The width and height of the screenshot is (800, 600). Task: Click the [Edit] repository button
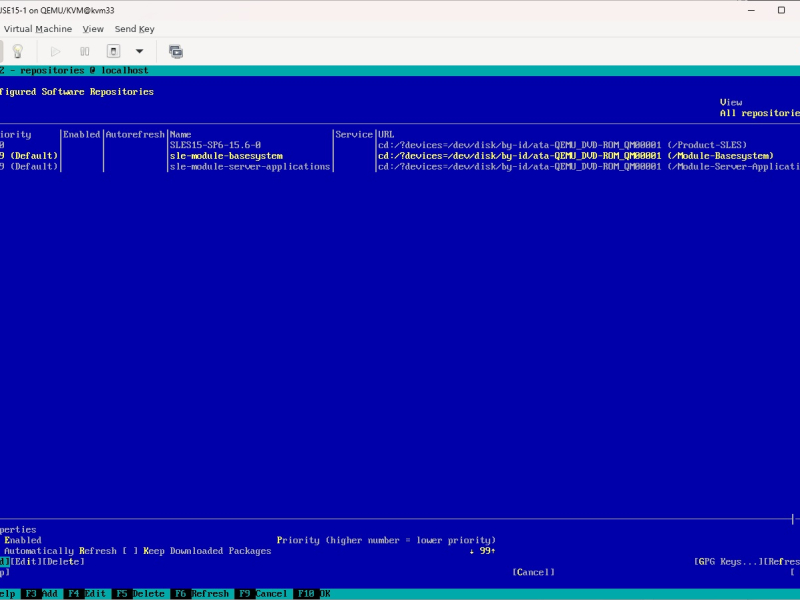(x=26, y=562)
